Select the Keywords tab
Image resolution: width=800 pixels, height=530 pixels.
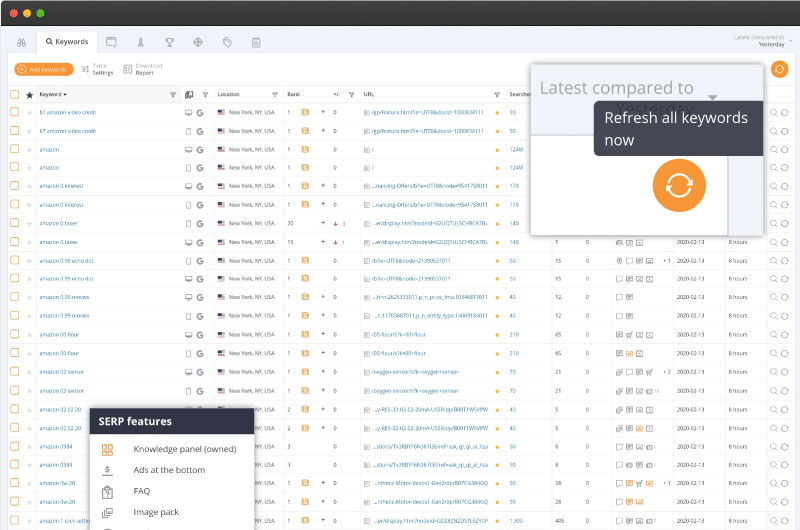[x=67, y=42]
